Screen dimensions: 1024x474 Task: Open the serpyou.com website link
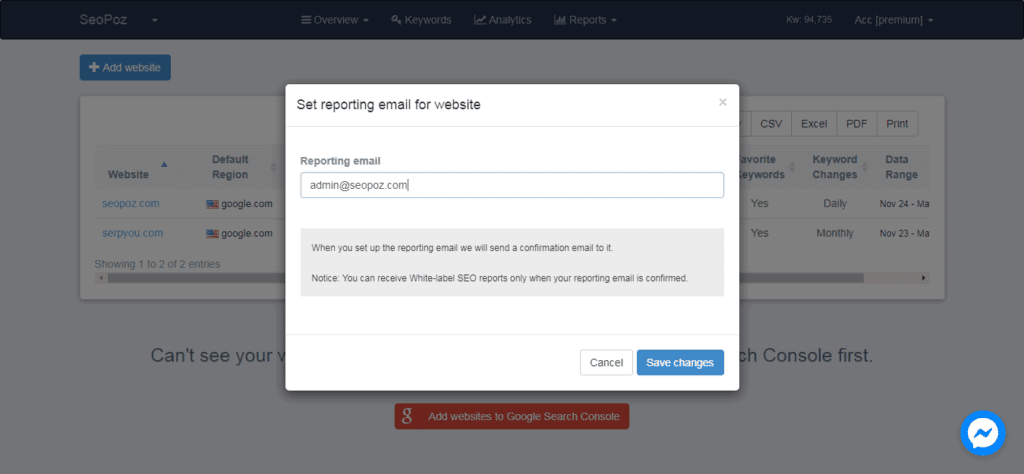tap(133, 233)
